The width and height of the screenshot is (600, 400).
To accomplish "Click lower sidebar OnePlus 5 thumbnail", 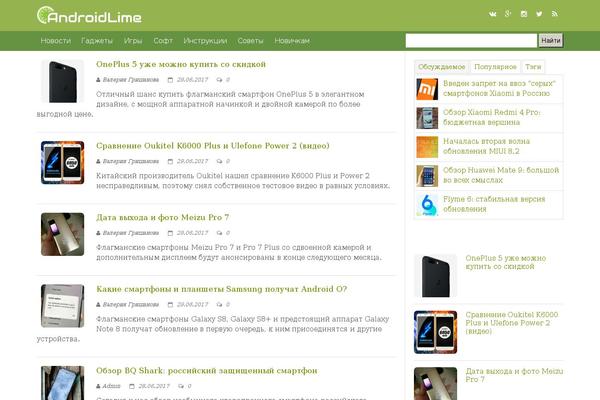I will coord(435,276).
